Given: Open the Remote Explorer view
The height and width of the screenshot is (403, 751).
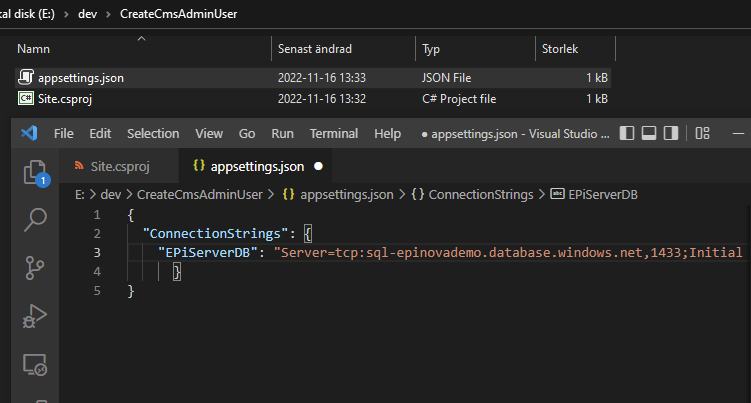Looking at the screenshot, I should (36, 365).
